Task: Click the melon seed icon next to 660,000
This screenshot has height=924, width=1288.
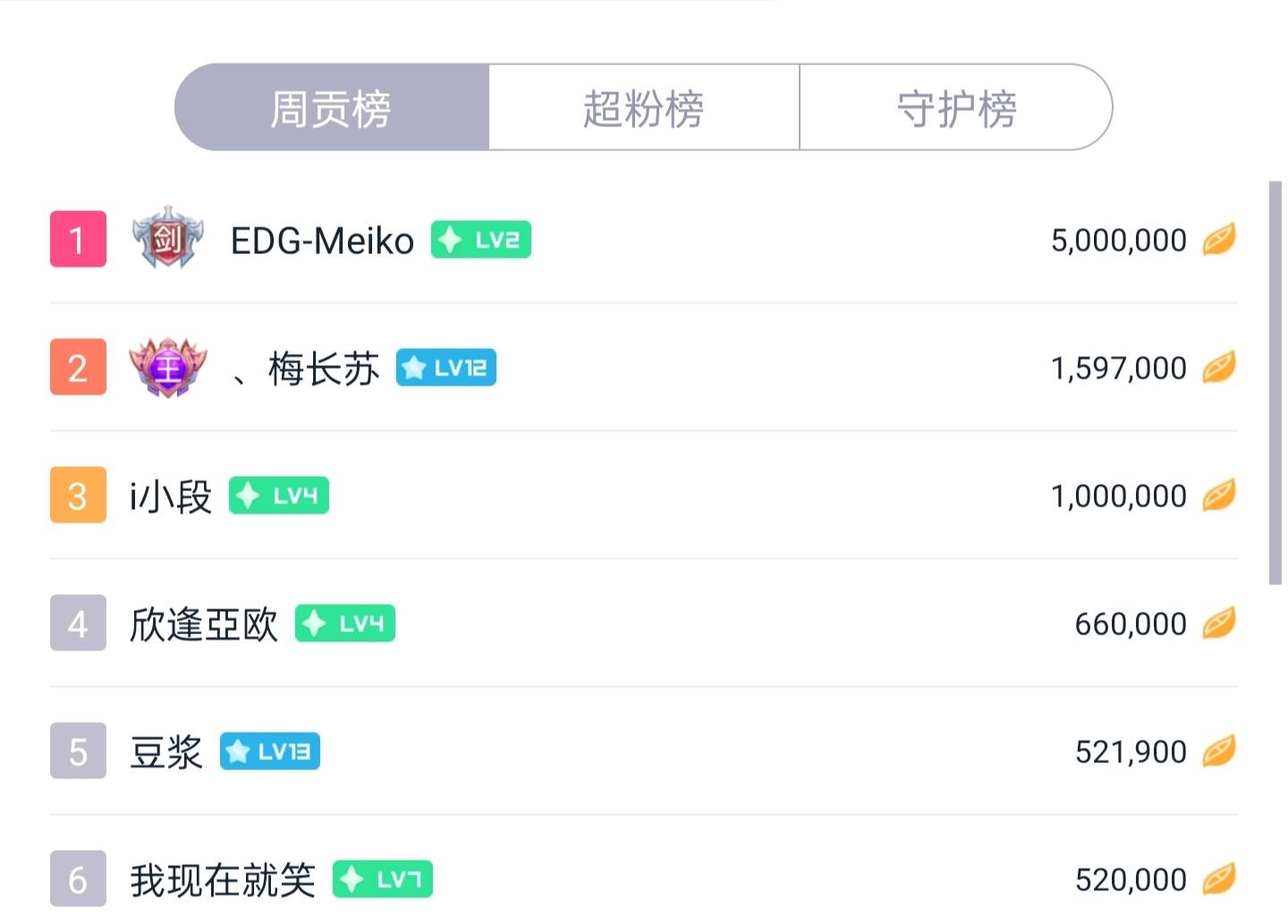Action: click(1219, 623)
